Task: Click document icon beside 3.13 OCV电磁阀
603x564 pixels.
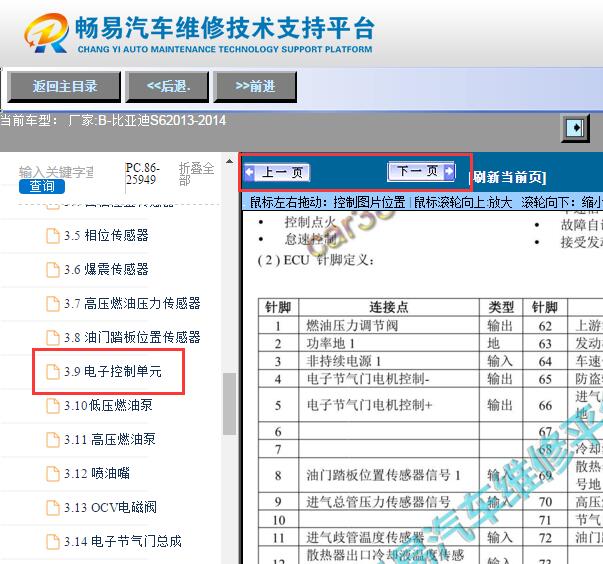Action: 53,507
